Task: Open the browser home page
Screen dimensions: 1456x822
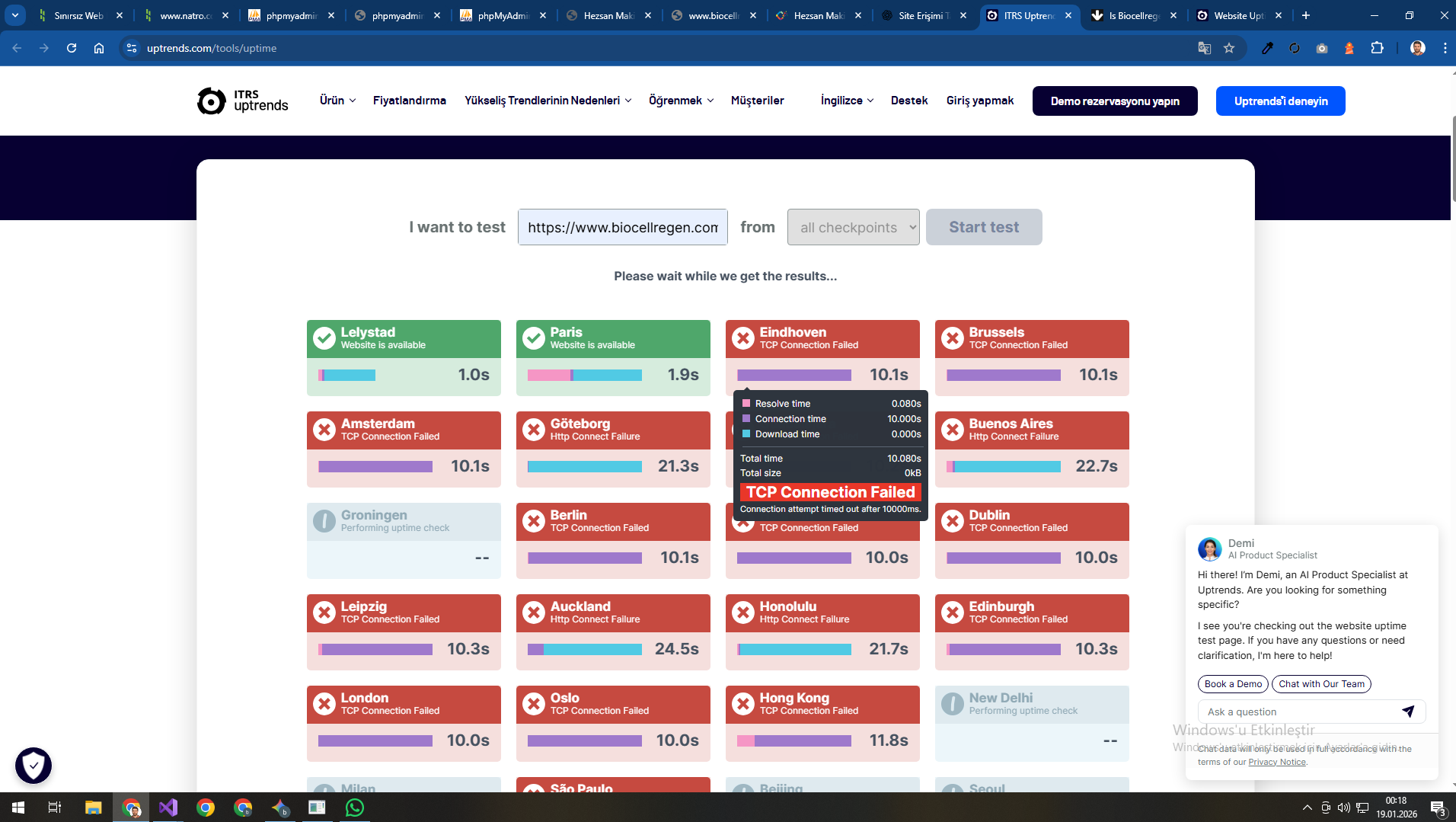Action: (99, 48)
